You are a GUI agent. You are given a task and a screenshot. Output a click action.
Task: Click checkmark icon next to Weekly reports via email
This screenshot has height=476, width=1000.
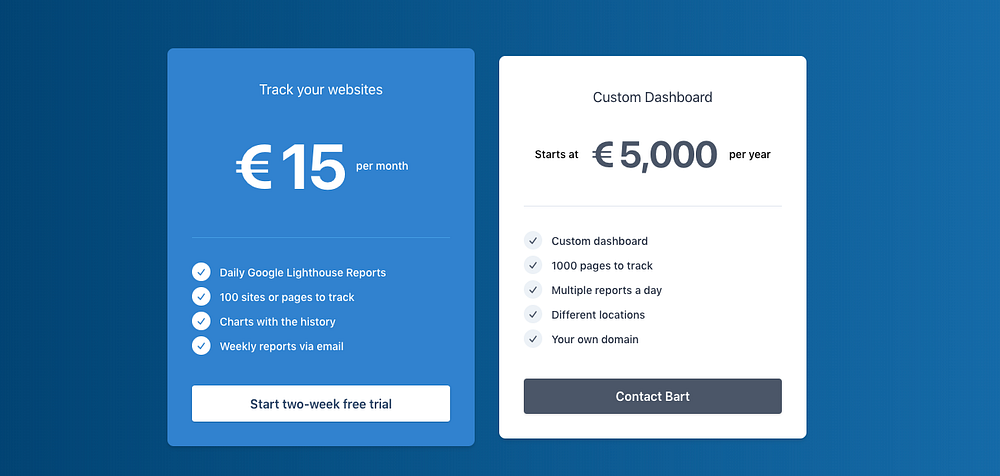(201, 346)
